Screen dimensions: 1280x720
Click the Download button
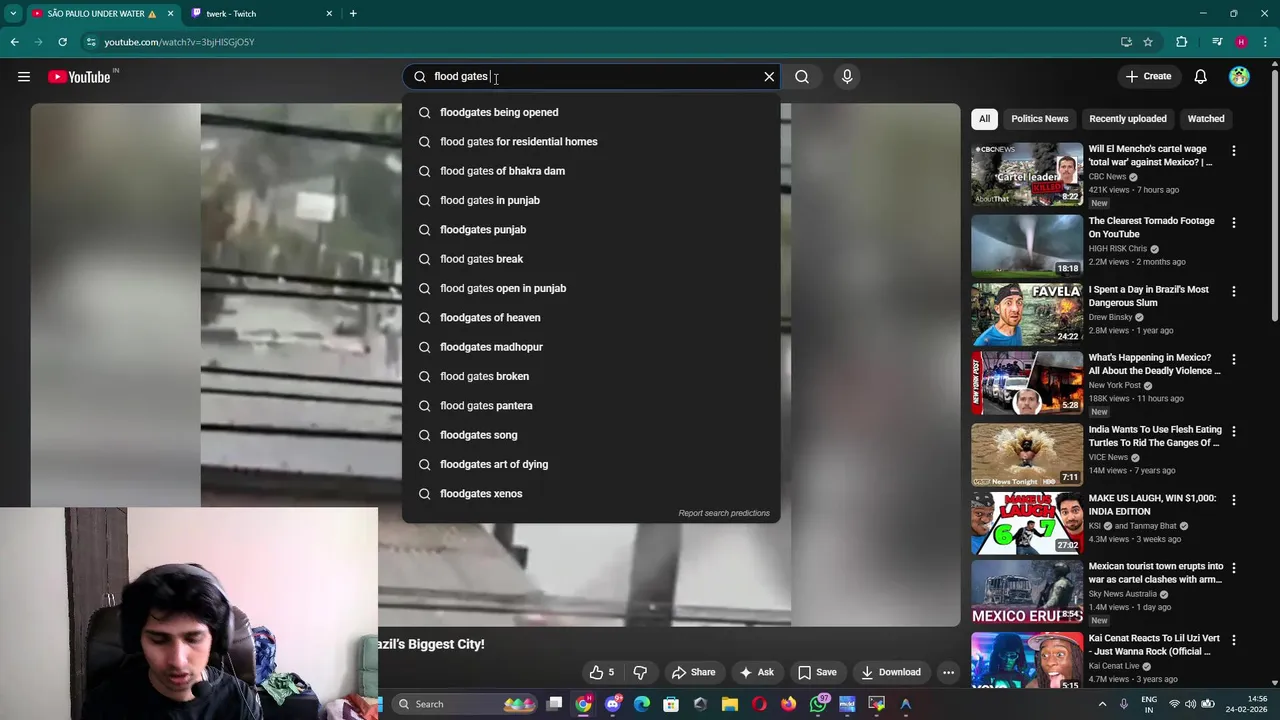tap(890, 672)
